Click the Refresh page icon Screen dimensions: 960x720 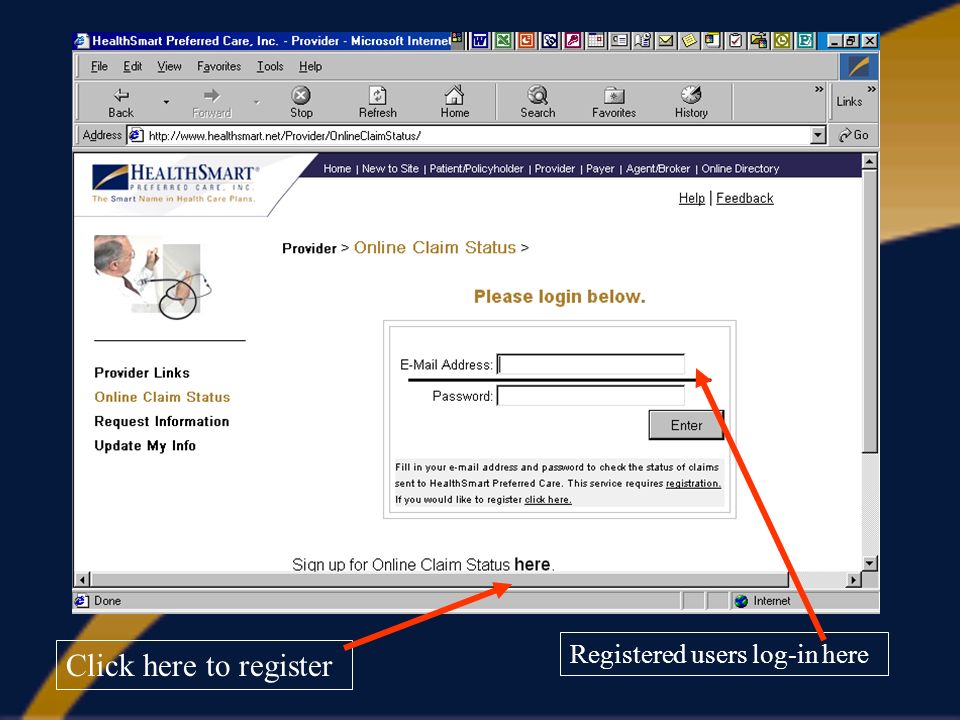(x=377, y=95)
